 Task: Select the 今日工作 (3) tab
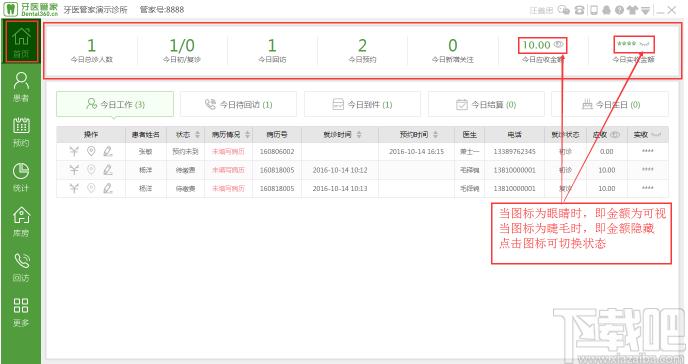pos(115,104)
